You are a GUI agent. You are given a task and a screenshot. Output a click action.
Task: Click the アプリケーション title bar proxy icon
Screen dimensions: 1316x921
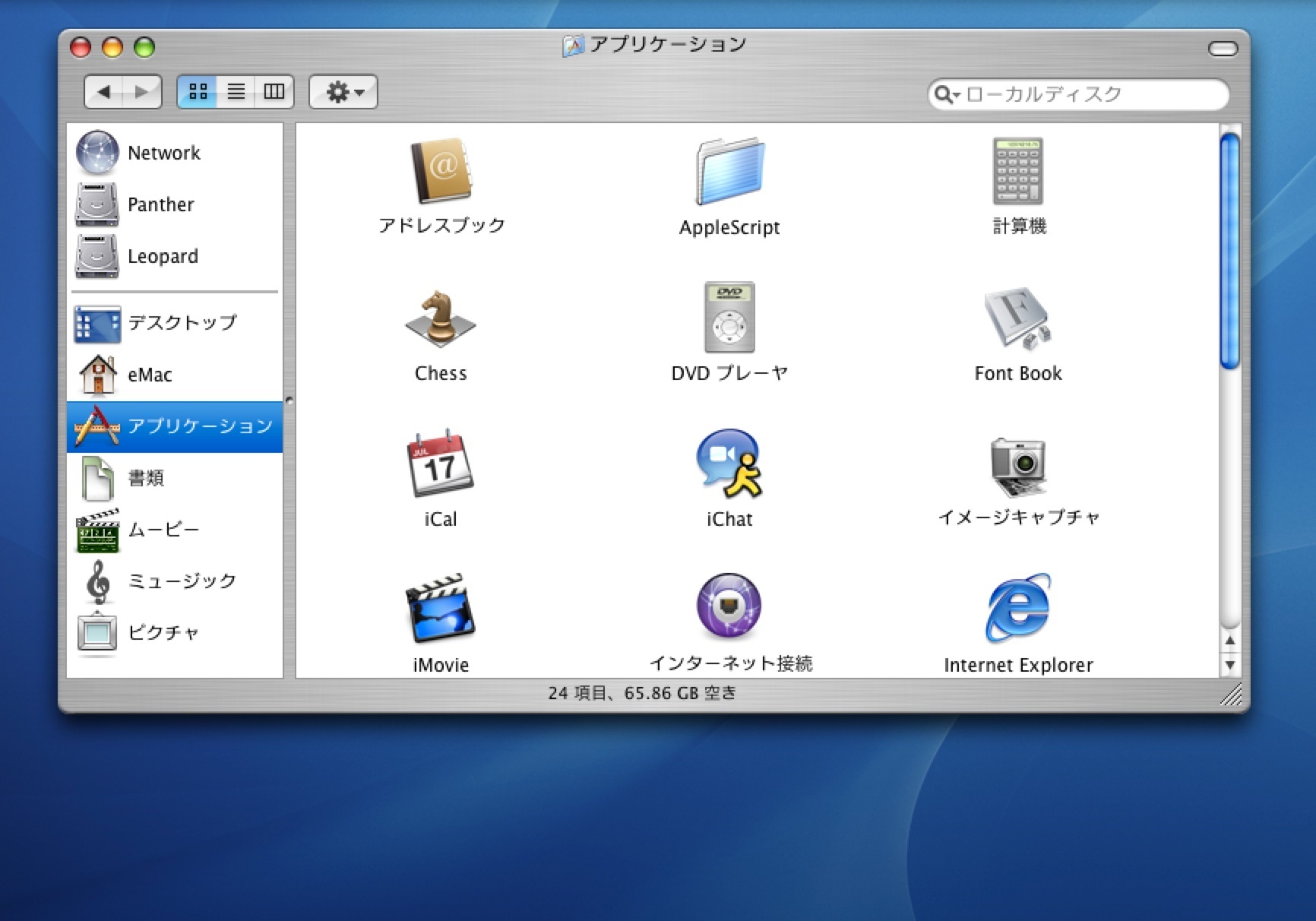(x=573, y=46)
